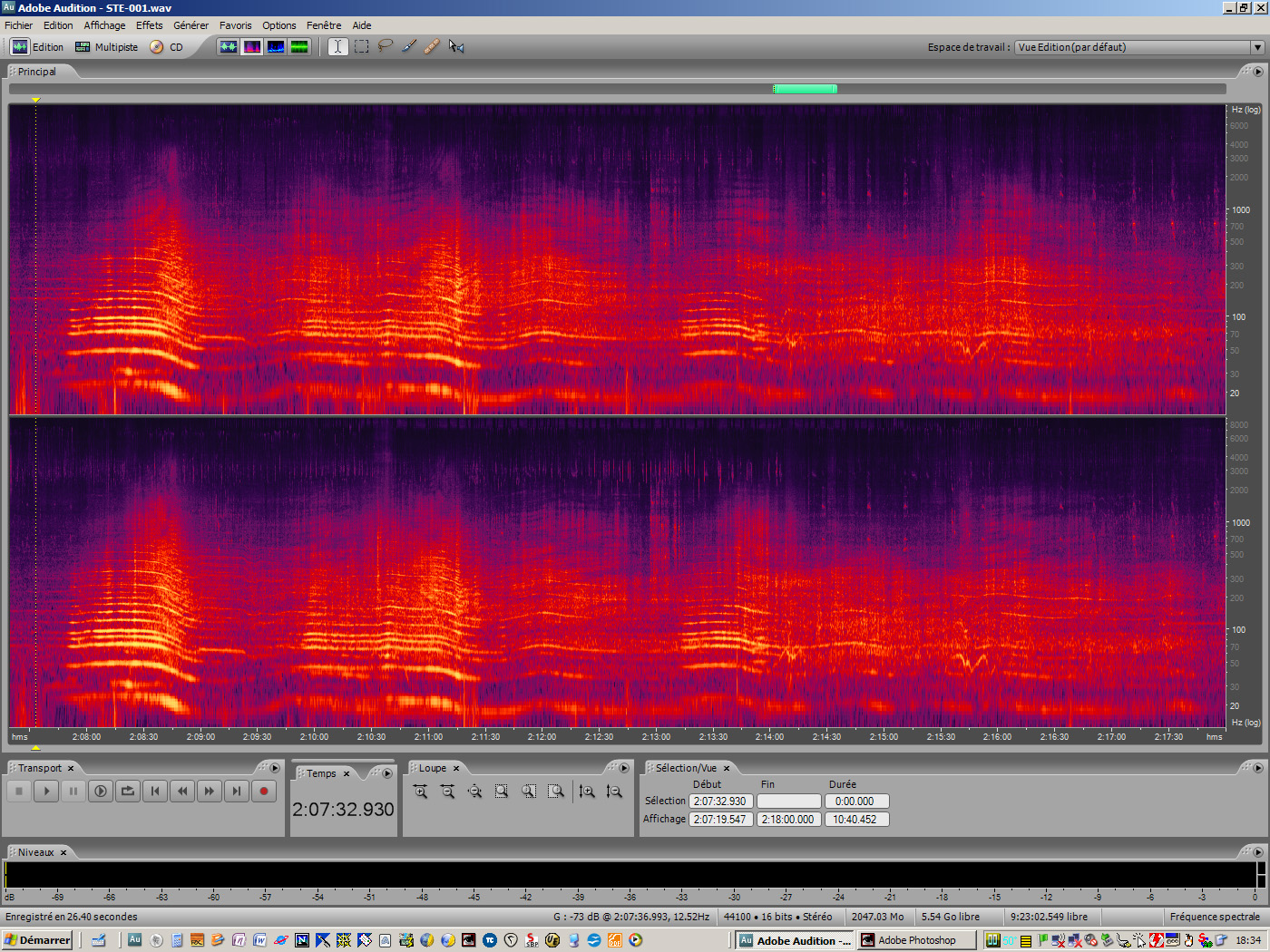Select the time selection tool
The width and height of the screenshot is (1270, 952).
pos(337,46)
